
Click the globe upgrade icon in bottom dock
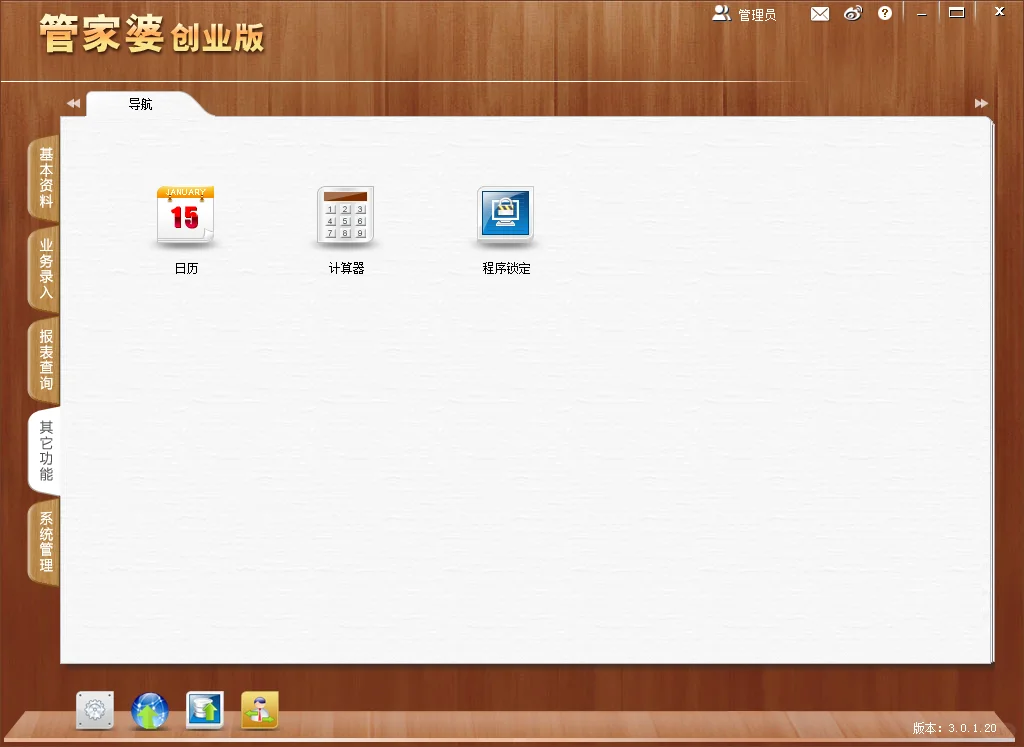(x=150, y=710)
